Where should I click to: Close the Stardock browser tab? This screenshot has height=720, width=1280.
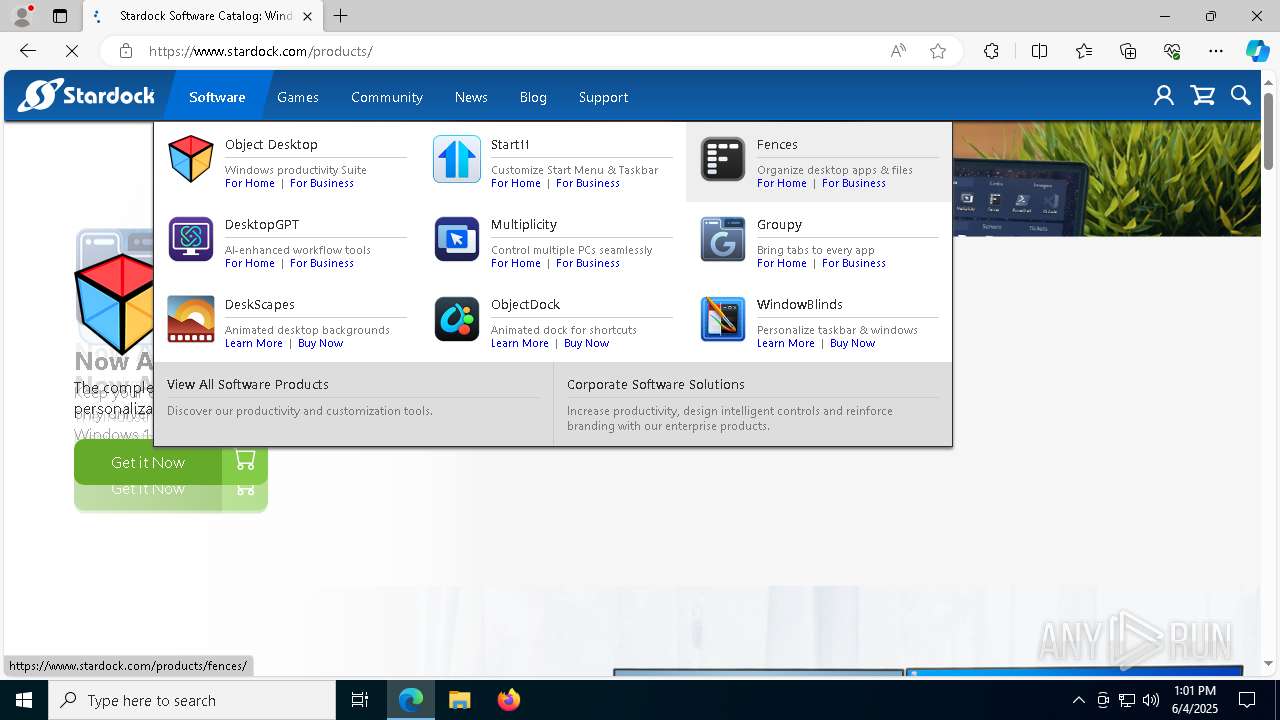307,16
